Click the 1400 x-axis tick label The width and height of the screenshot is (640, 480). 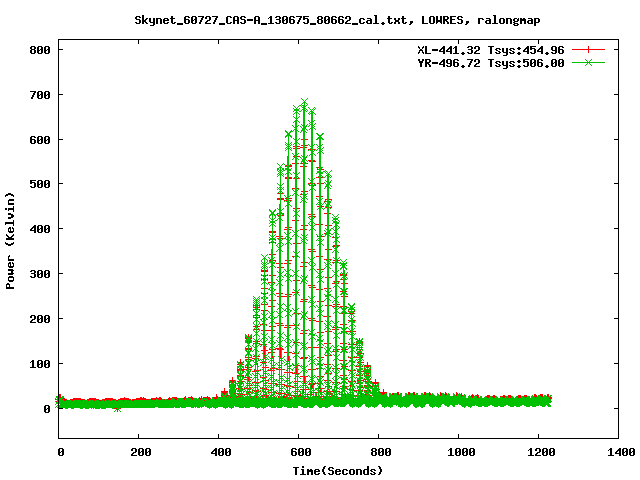(621, 452)
